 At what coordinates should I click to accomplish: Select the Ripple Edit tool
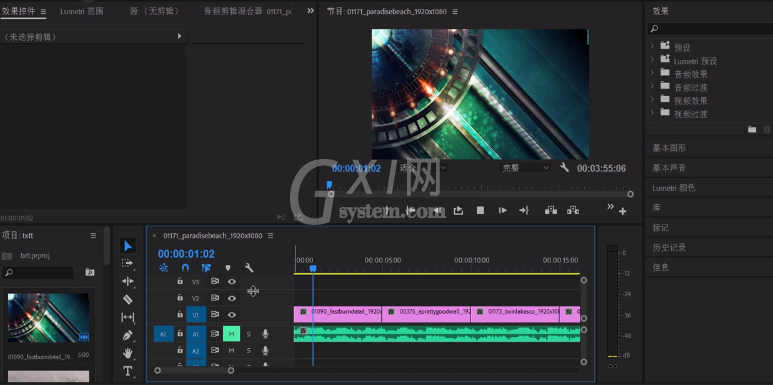[x=128, y=281]
